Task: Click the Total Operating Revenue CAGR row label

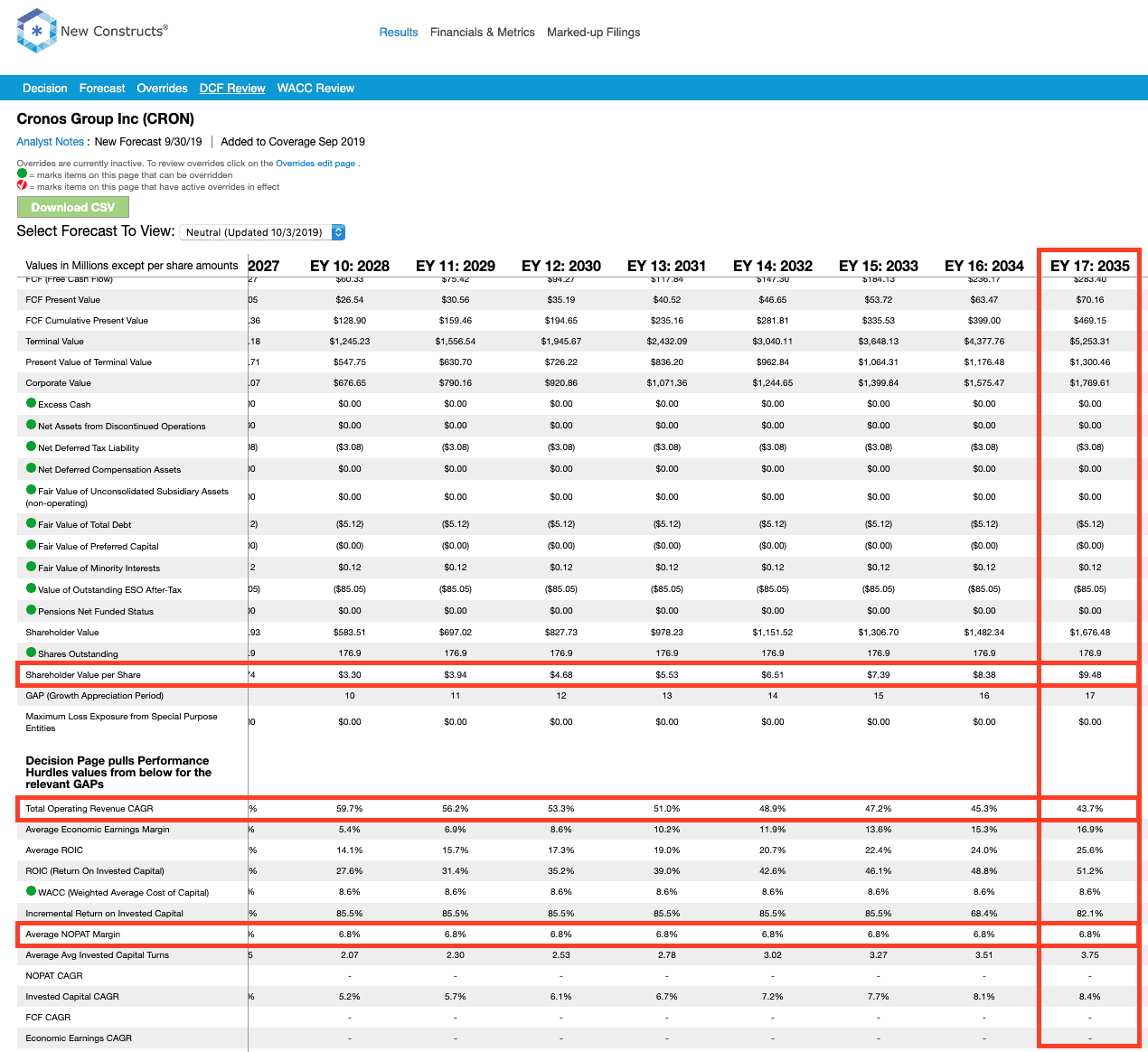Action: (x=89, y=809)
